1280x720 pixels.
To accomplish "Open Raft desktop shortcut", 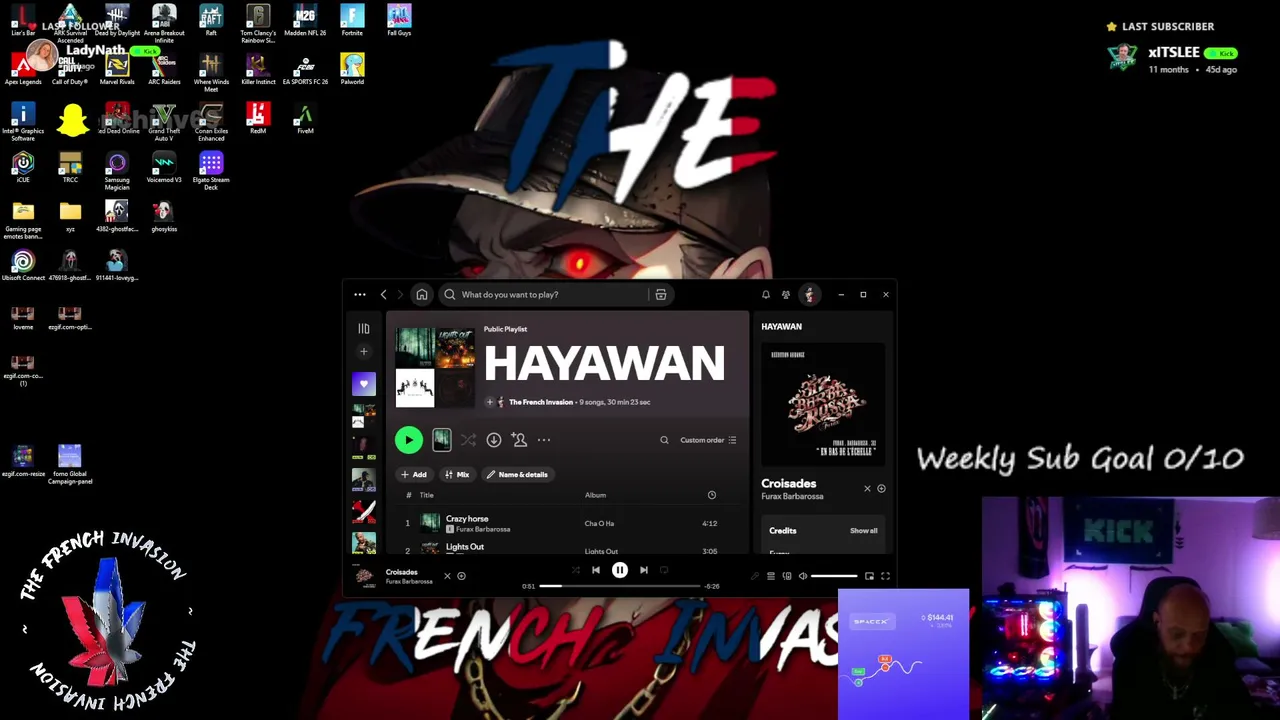I will (211, 20).
